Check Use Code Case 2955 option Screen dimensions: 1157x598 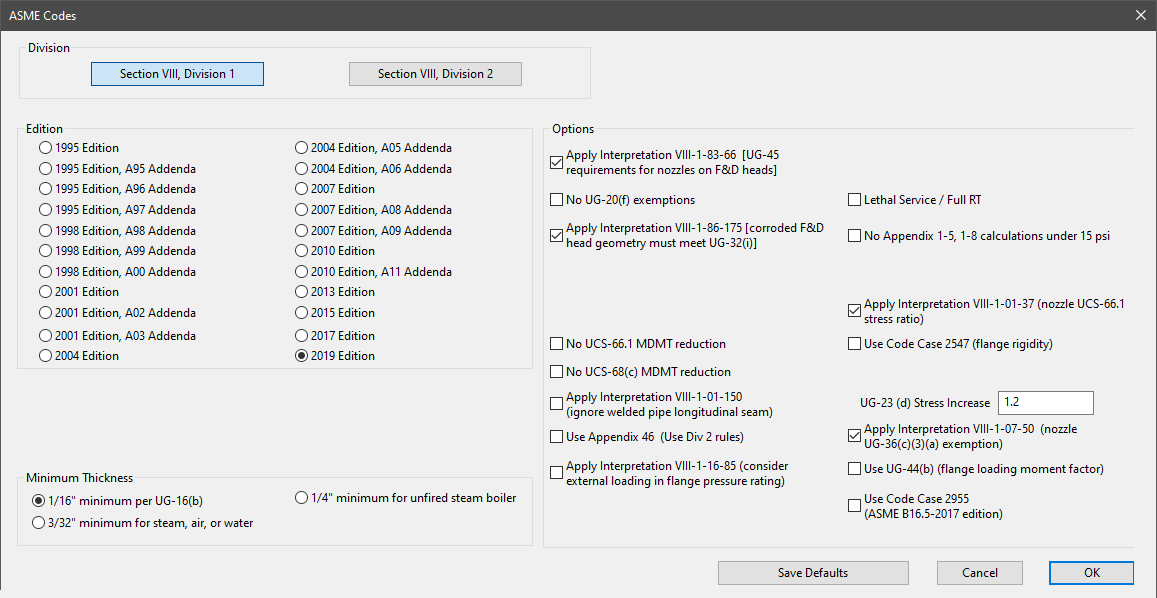tap(854, 506)
